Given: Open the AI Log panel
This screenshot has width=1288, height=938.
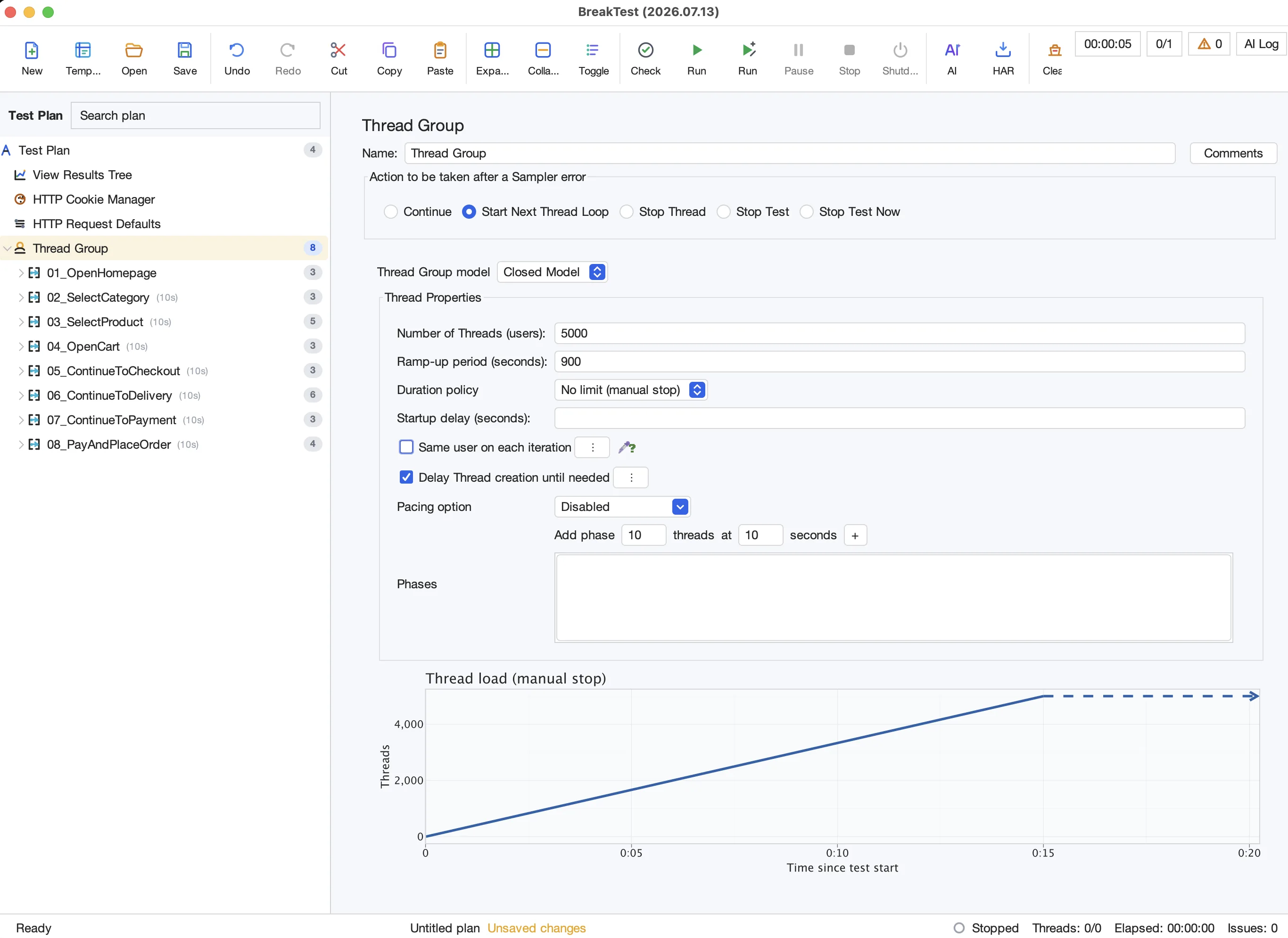Looking at the screenshot, I should (1261, 44).
